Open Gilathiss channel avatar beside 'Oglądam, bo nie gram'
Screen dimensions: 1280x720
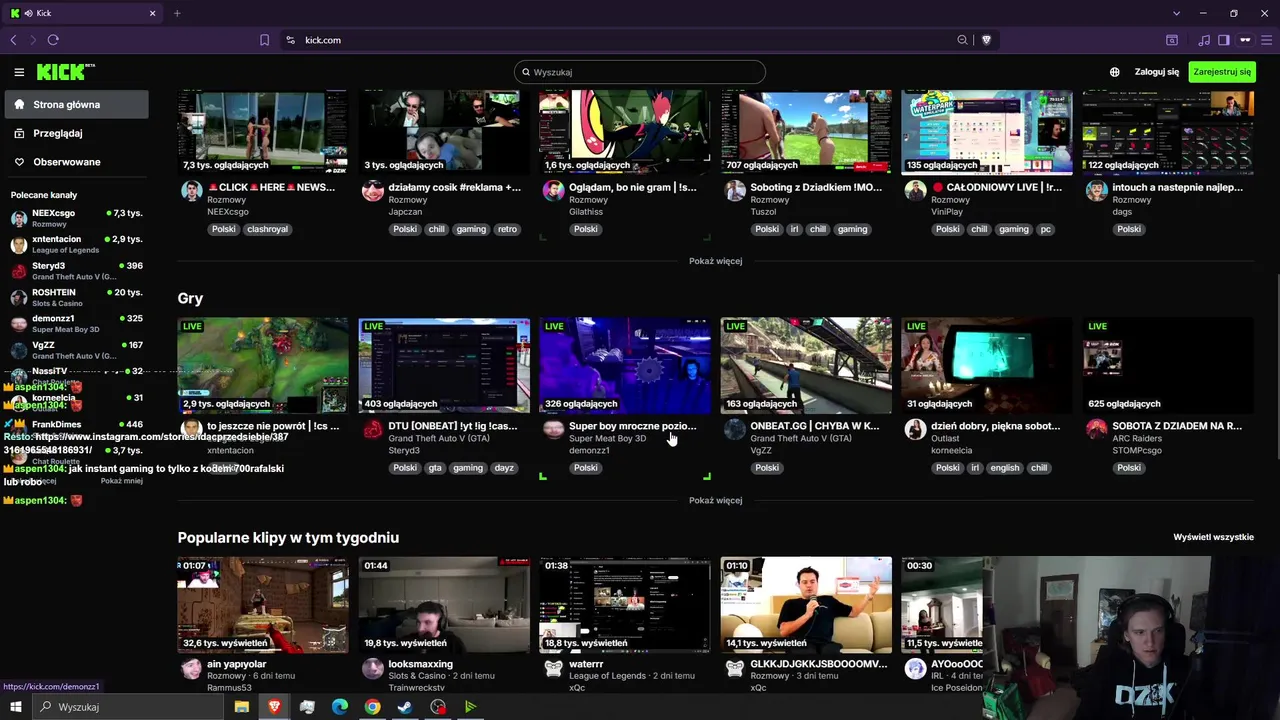553,191
